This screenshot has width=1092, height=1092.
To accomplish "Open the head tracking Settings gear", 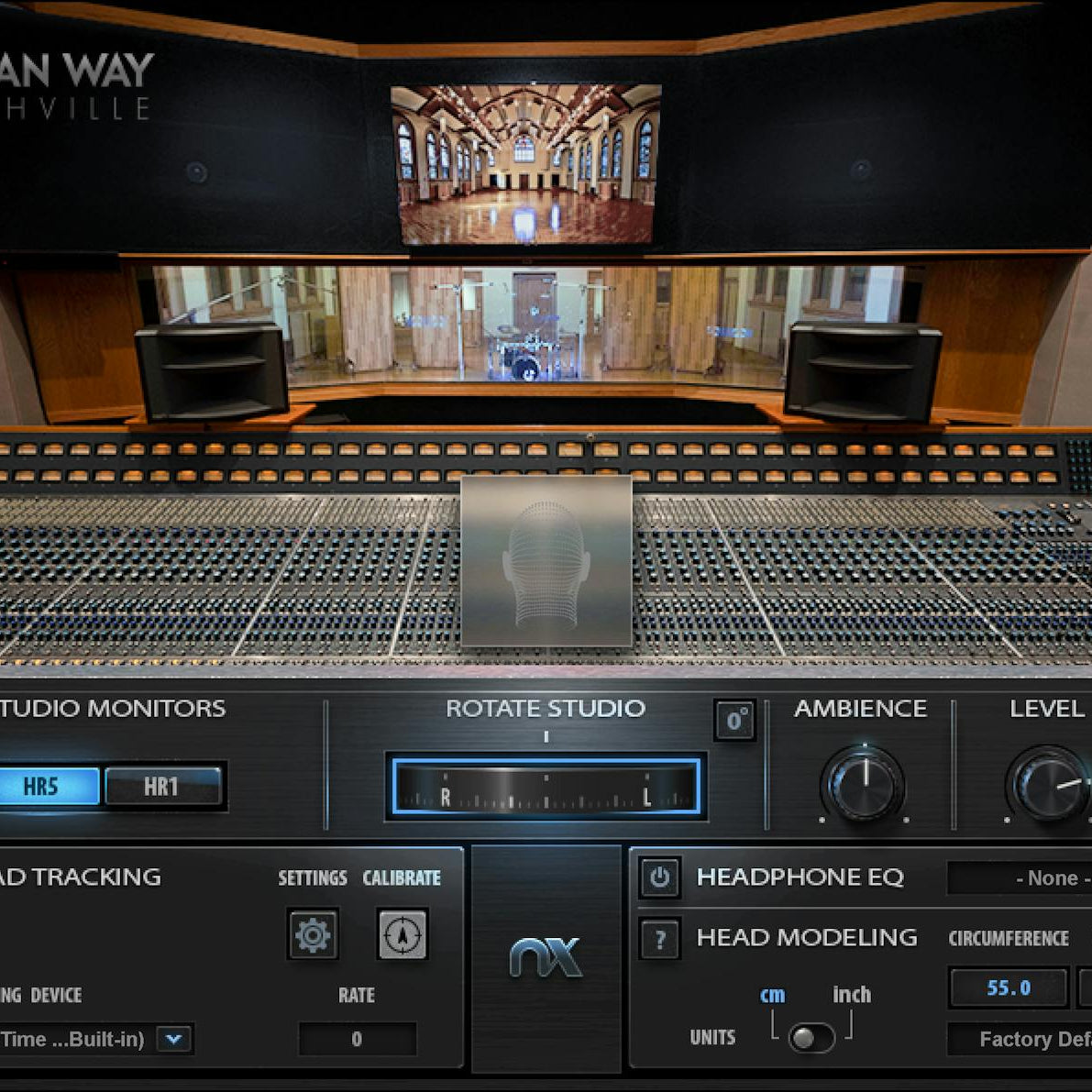I will [x=313, y=933].
